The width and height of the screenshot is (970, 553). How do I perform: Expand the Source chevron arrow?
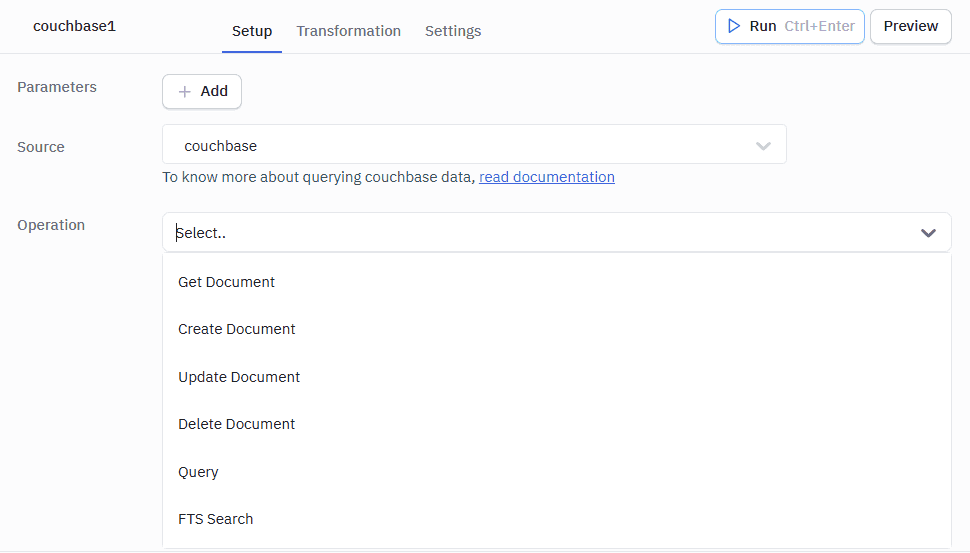point(763,146)
